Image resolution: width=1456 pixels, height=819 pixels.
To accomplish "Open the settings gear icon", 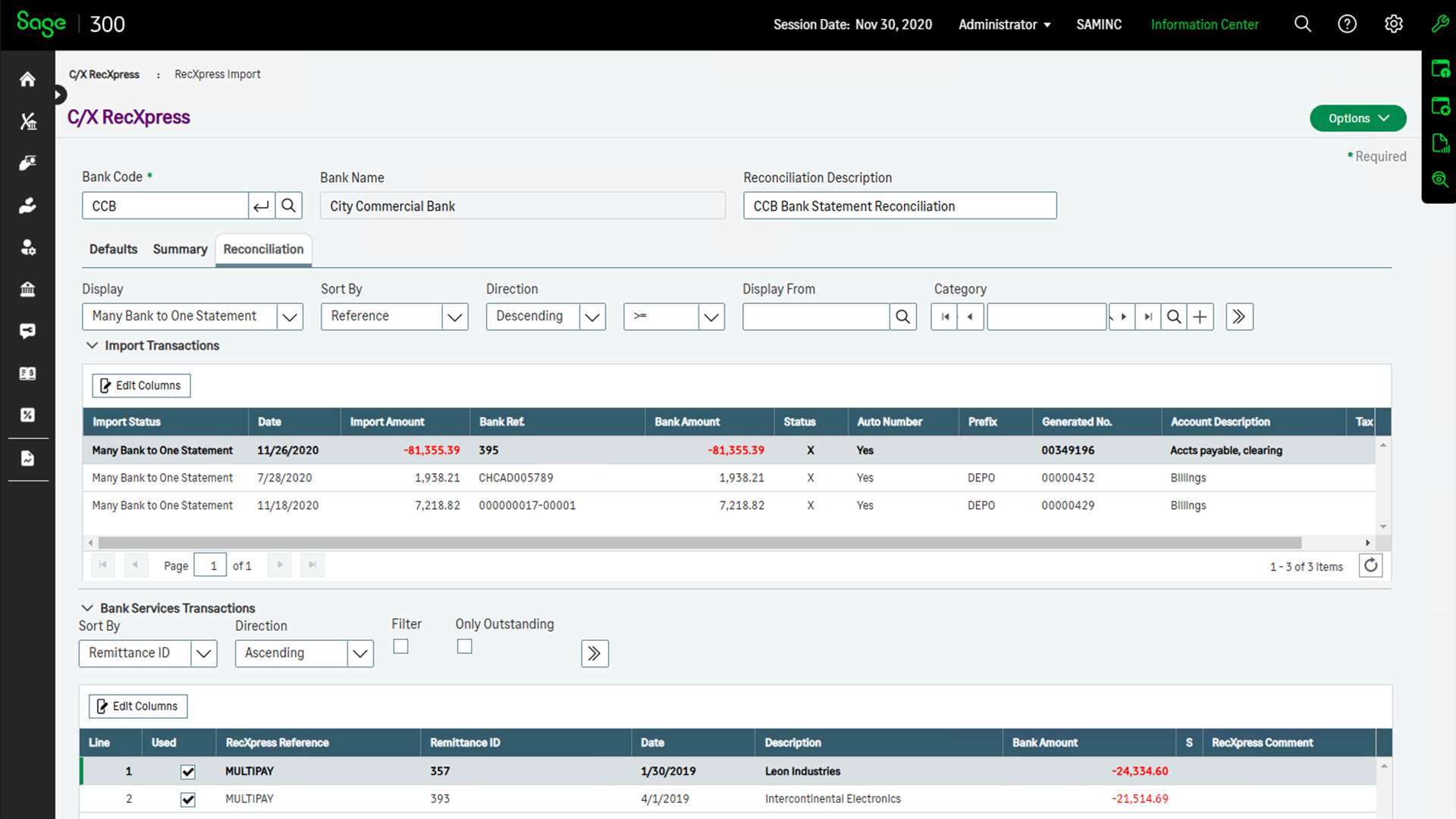I will [x=1393, y=24].
